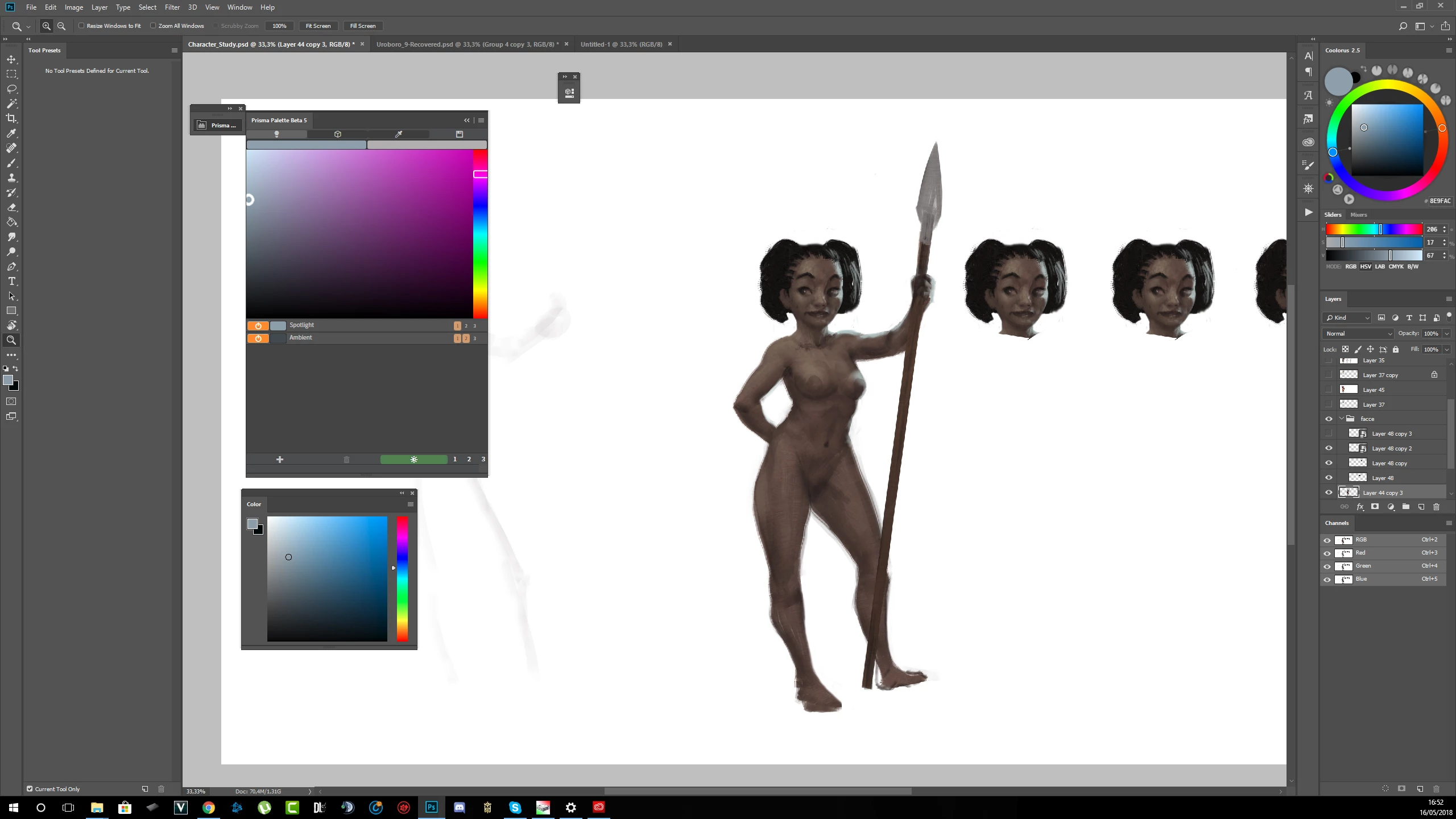Choose the Eraser tool
Image resolution: width=1456 pixels, height=819 pixels.
(11, 208)
